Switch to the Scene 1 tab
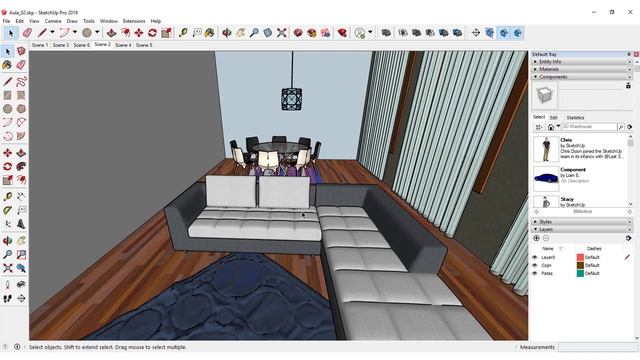Image resolution: width=640 pixels, height=360 pixels. pos(40,45)
